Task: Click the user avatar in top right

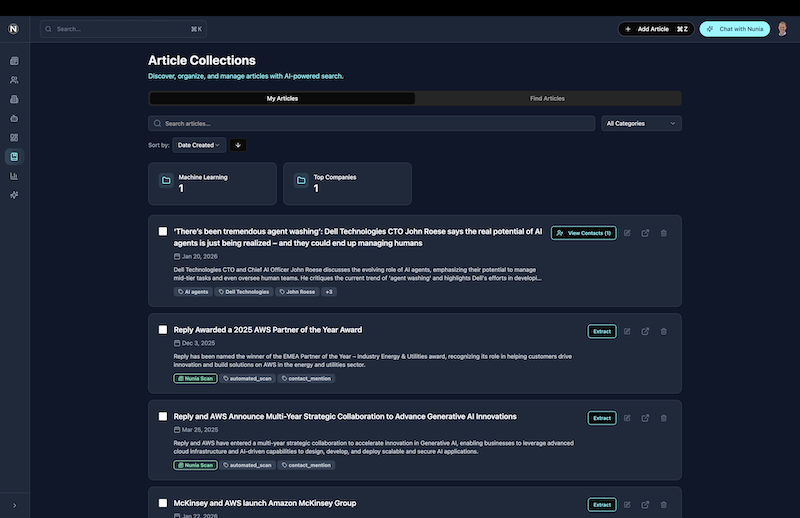Action: (x=782, y=29)
